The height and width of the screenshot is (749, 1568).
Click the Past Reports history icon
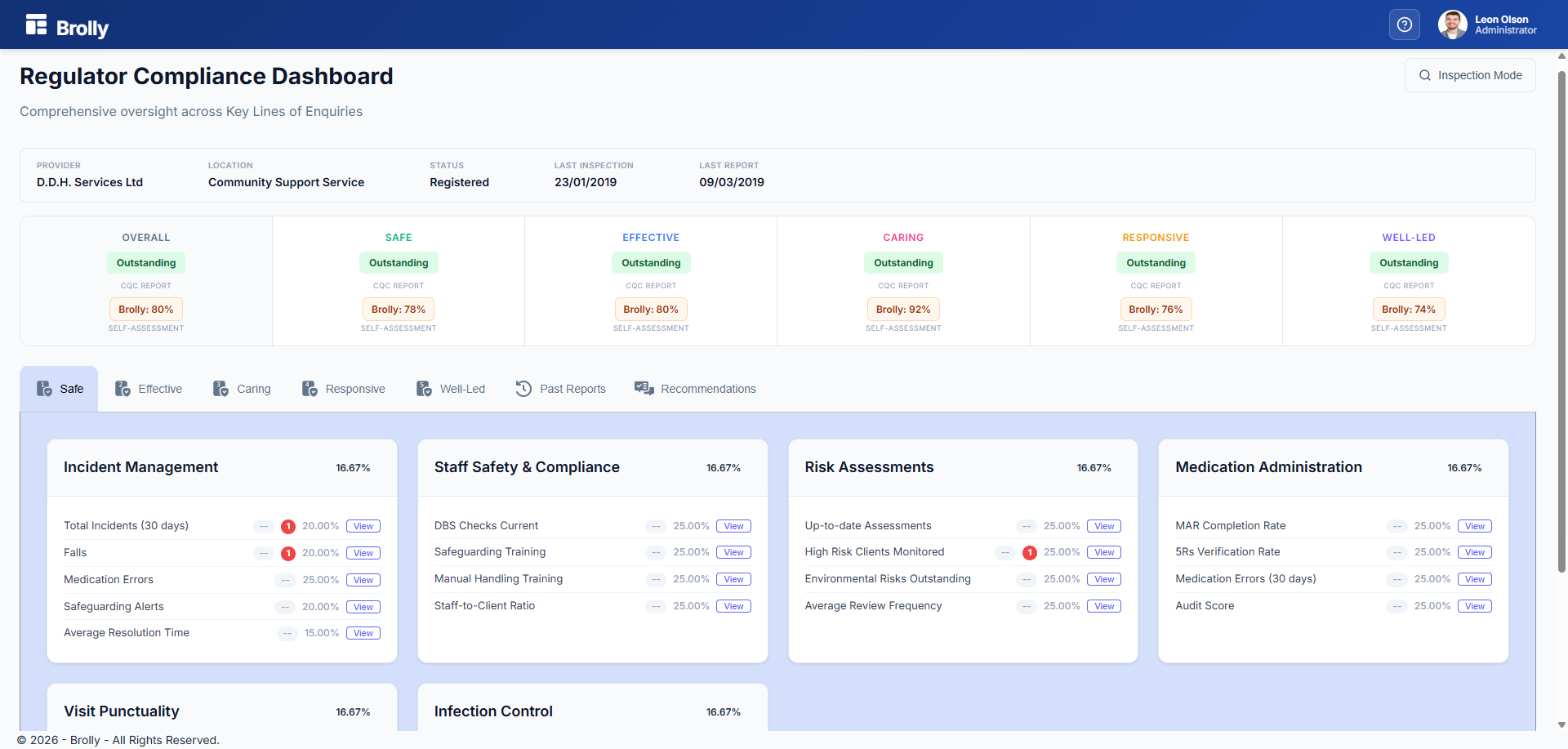pos(523,389)
